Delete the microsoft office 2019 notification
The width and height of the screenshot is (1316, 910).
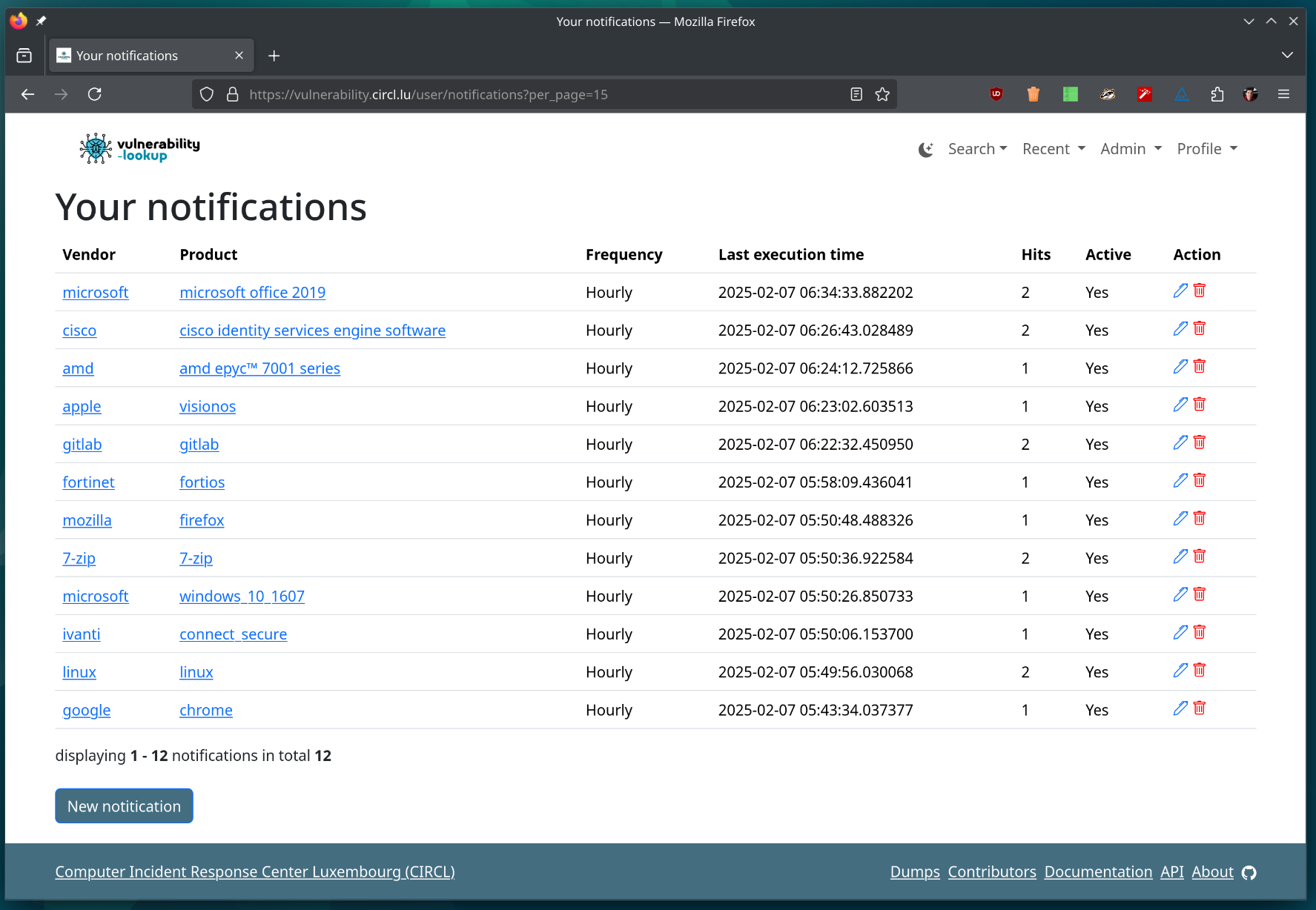click(x=1200, y=290)
